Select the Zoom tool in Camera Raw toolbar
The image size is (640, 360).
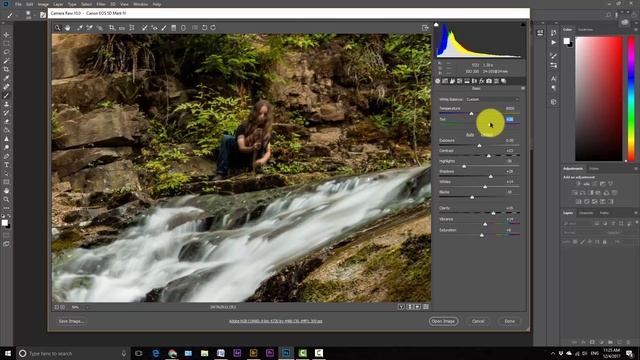(58, 28)
